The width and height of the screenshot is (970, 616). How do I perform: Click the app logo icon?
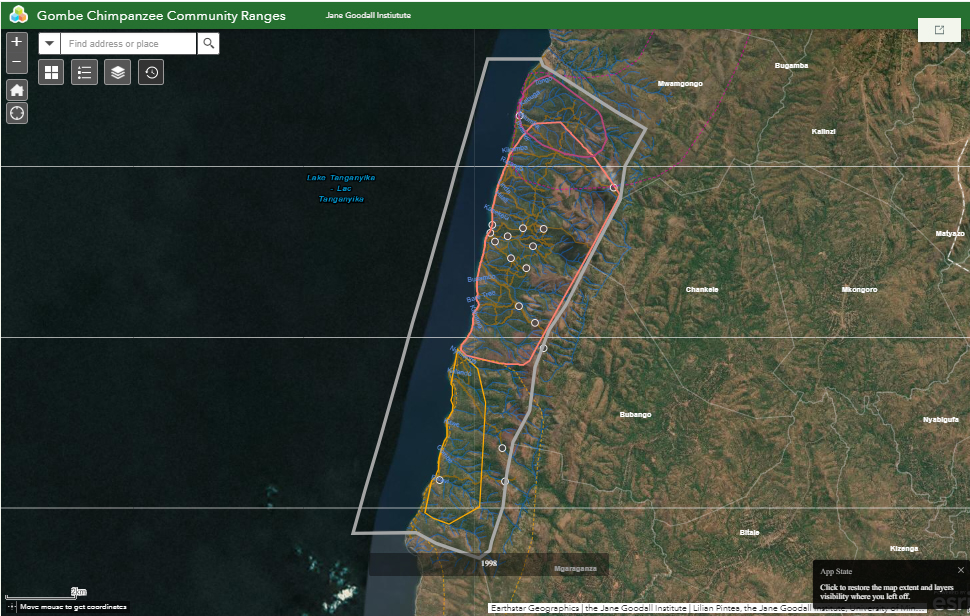(x=19, y=15)
